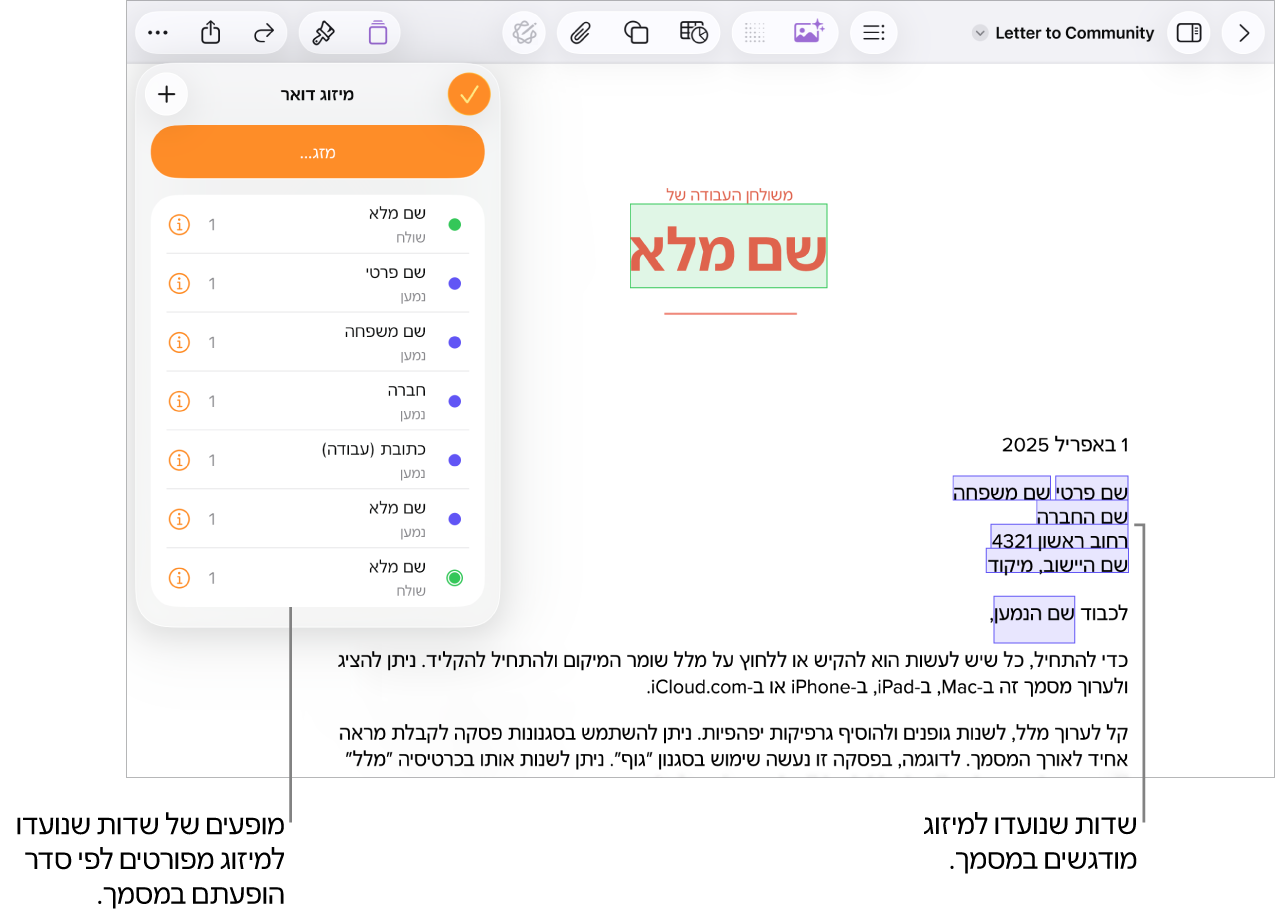Toggle the sidebar panel icon
1276x913 pixels.
pyautogui.click(x=1189, y=33)
